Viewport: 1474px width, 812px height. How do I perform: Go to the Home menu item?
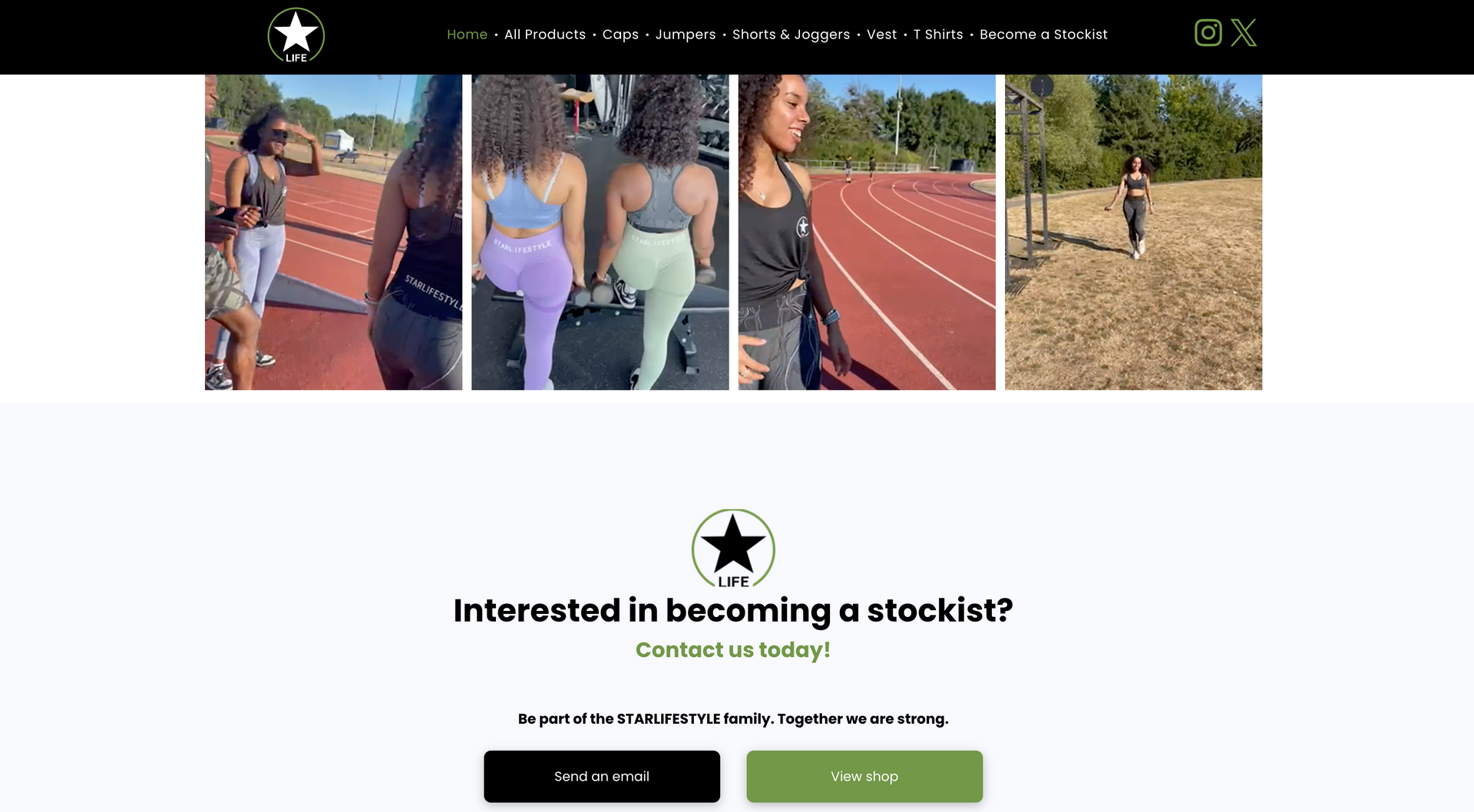pos(467,35)
